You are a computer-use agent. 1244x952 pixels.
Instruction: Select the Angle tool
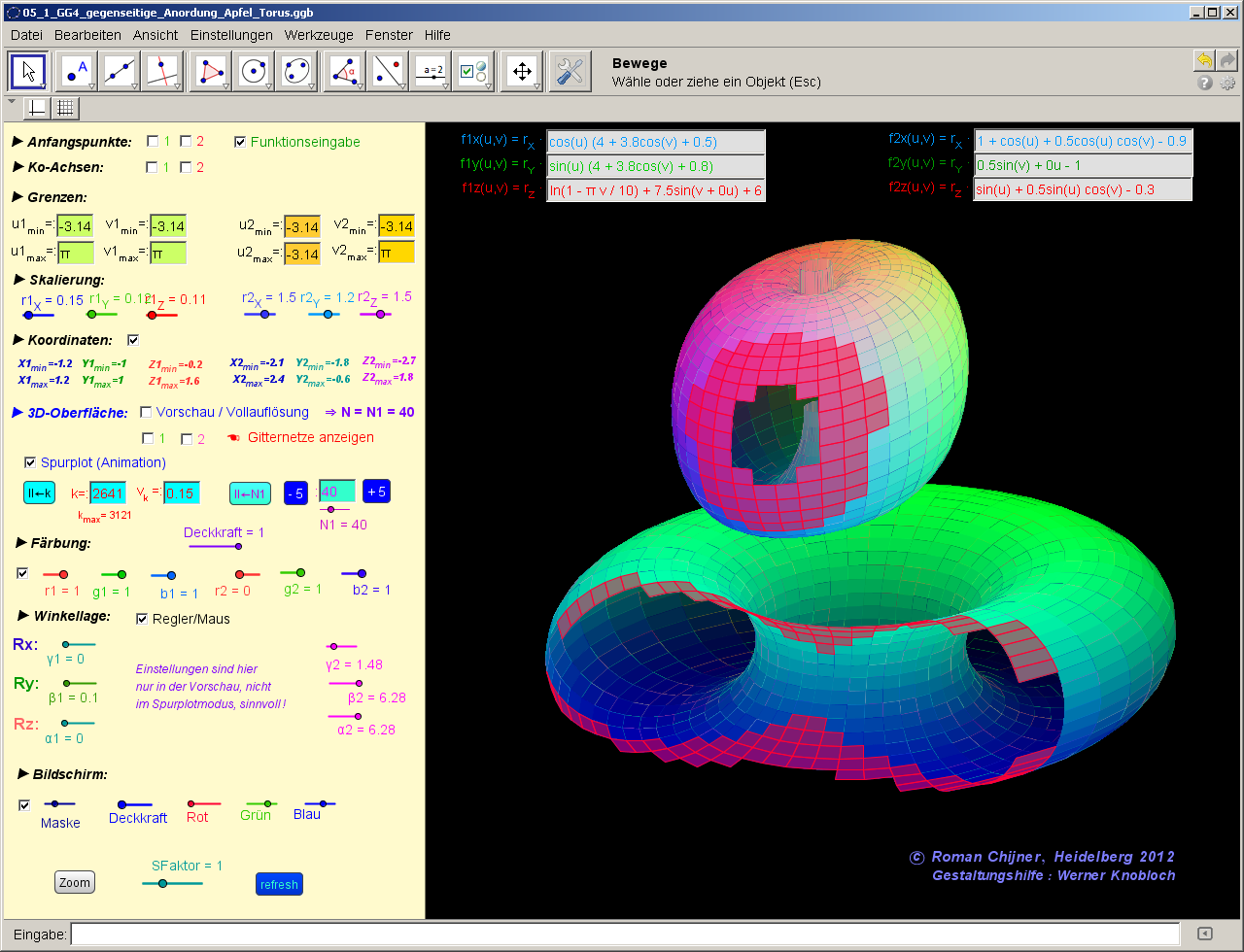(345, 72)
